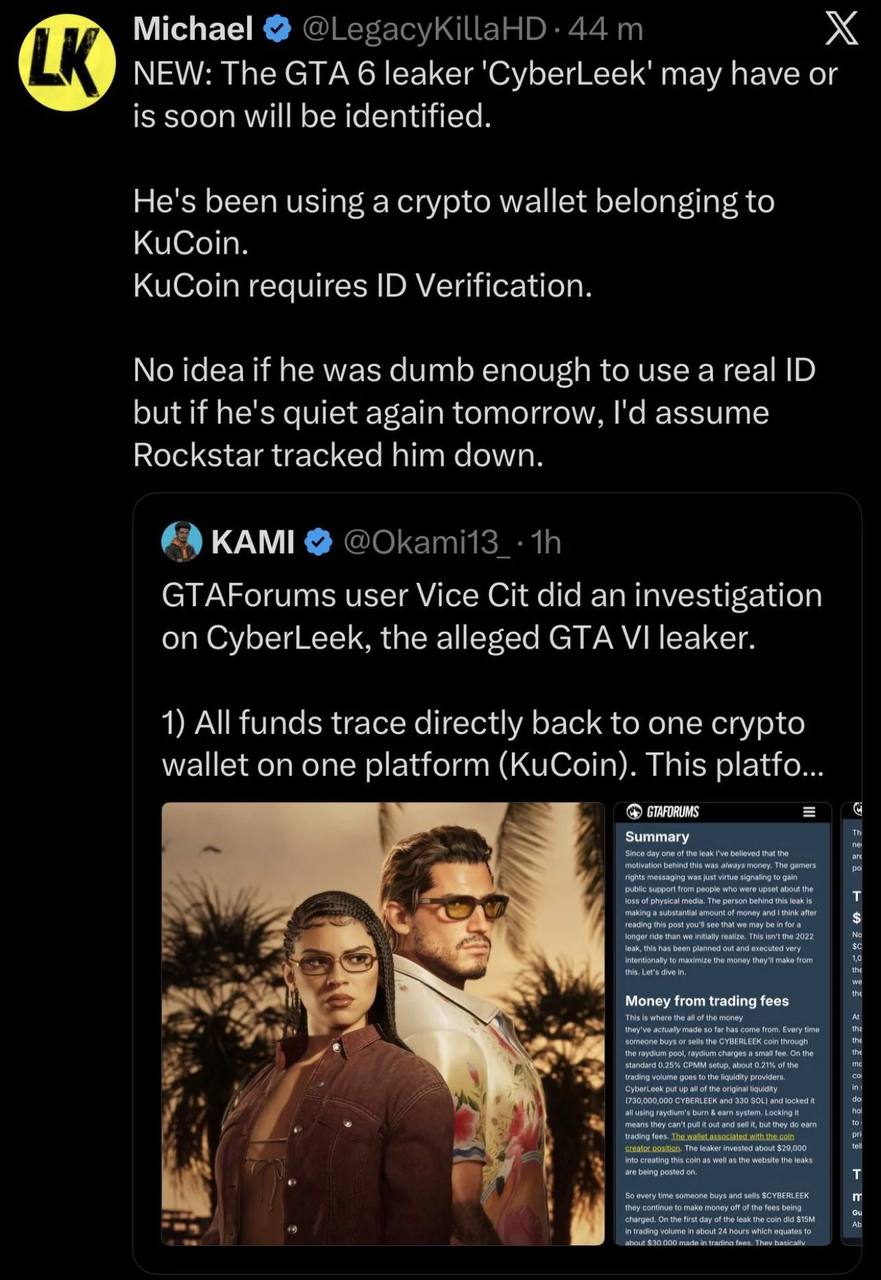Click Michael's verified badge
The image size is (881, 1280).
[x=274, y=31]
